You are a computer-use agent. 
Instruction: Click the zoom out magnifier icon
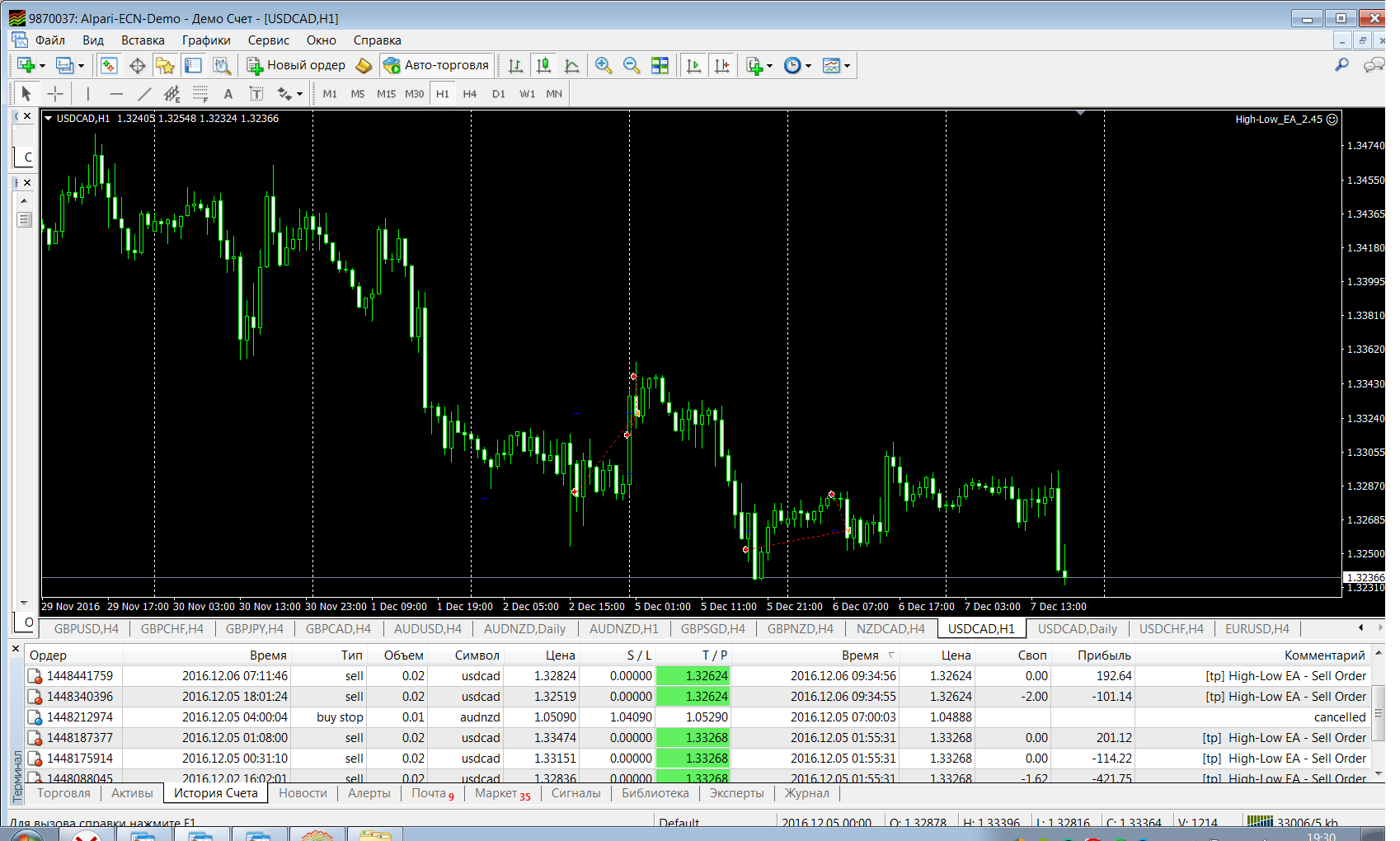pyautogui.click(x=632, y=65)
